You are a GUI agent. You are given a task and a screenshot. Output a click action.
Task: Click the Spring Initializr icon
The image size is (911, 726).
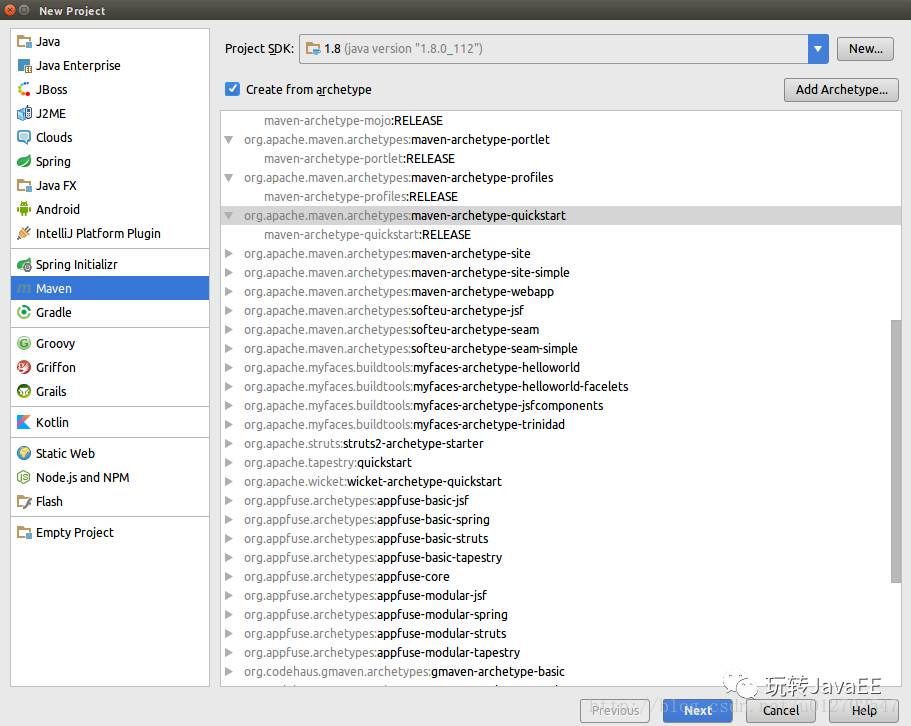24,265
